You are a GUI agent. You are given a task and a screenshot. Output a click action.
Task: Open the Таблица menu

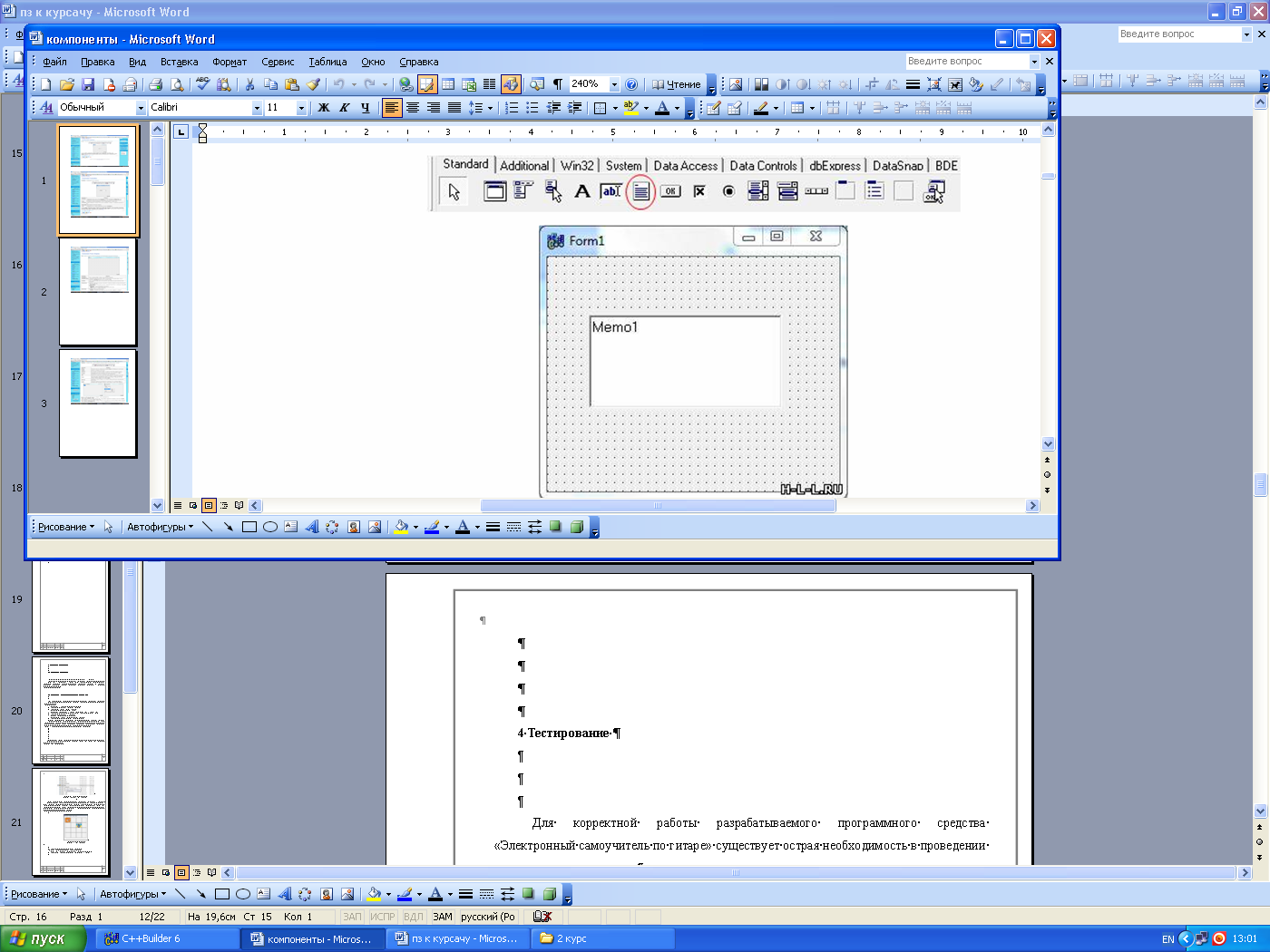(x=327, y=62)
